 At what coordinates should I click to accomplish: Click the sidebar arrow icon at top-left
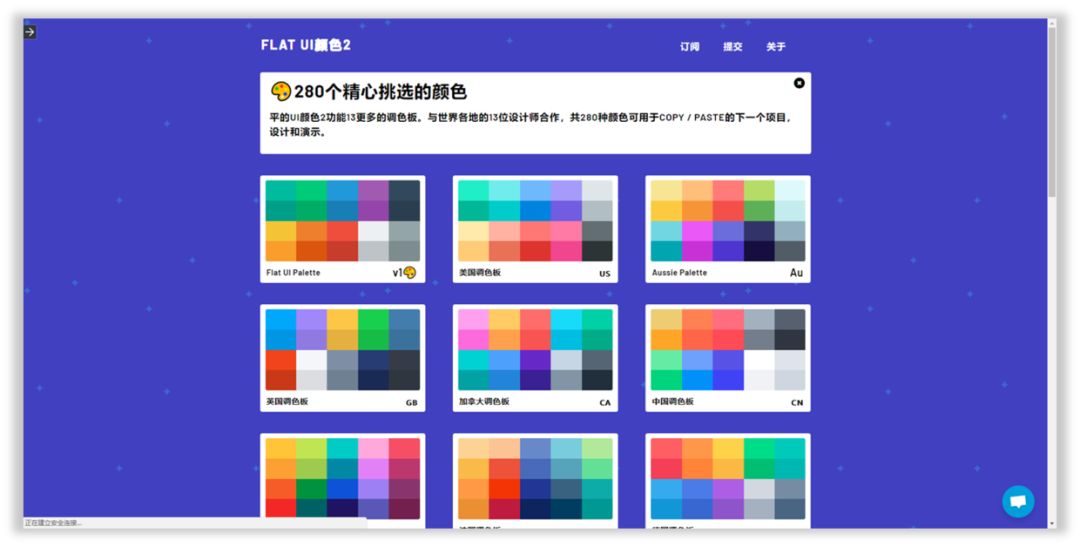click(30, 32)
